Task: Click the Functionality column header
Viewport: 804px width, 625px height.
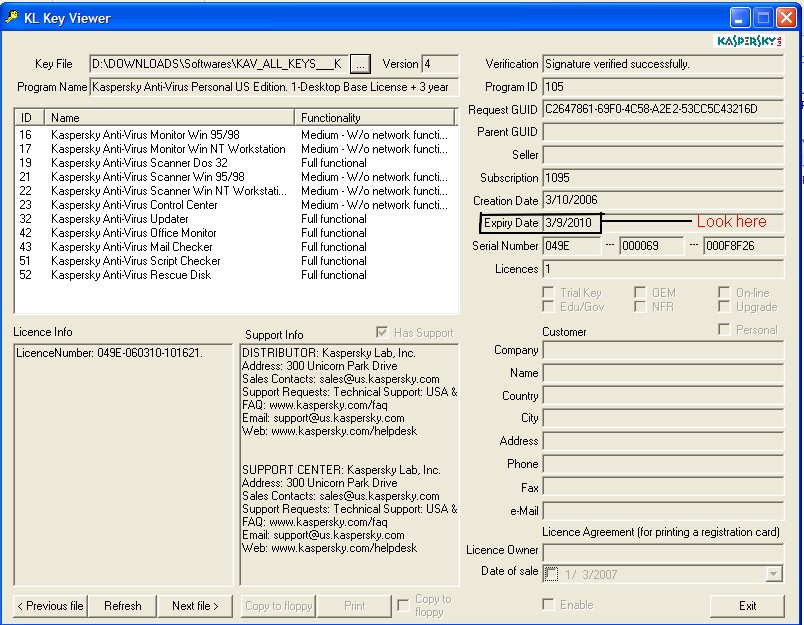Action: coord(374,117)
